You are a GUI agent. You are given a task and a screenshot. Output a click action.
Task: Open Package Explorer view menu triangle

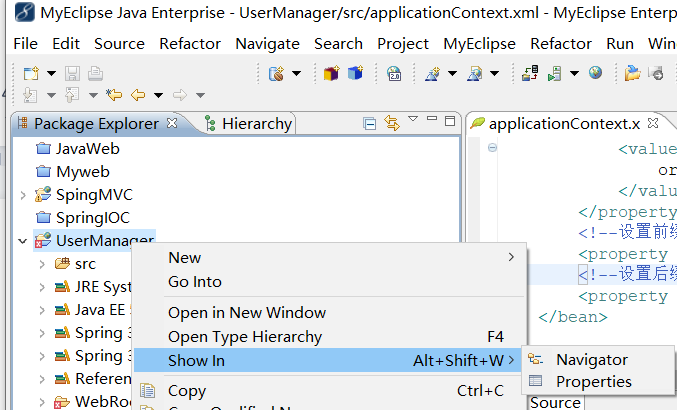[x=413, y=119]
